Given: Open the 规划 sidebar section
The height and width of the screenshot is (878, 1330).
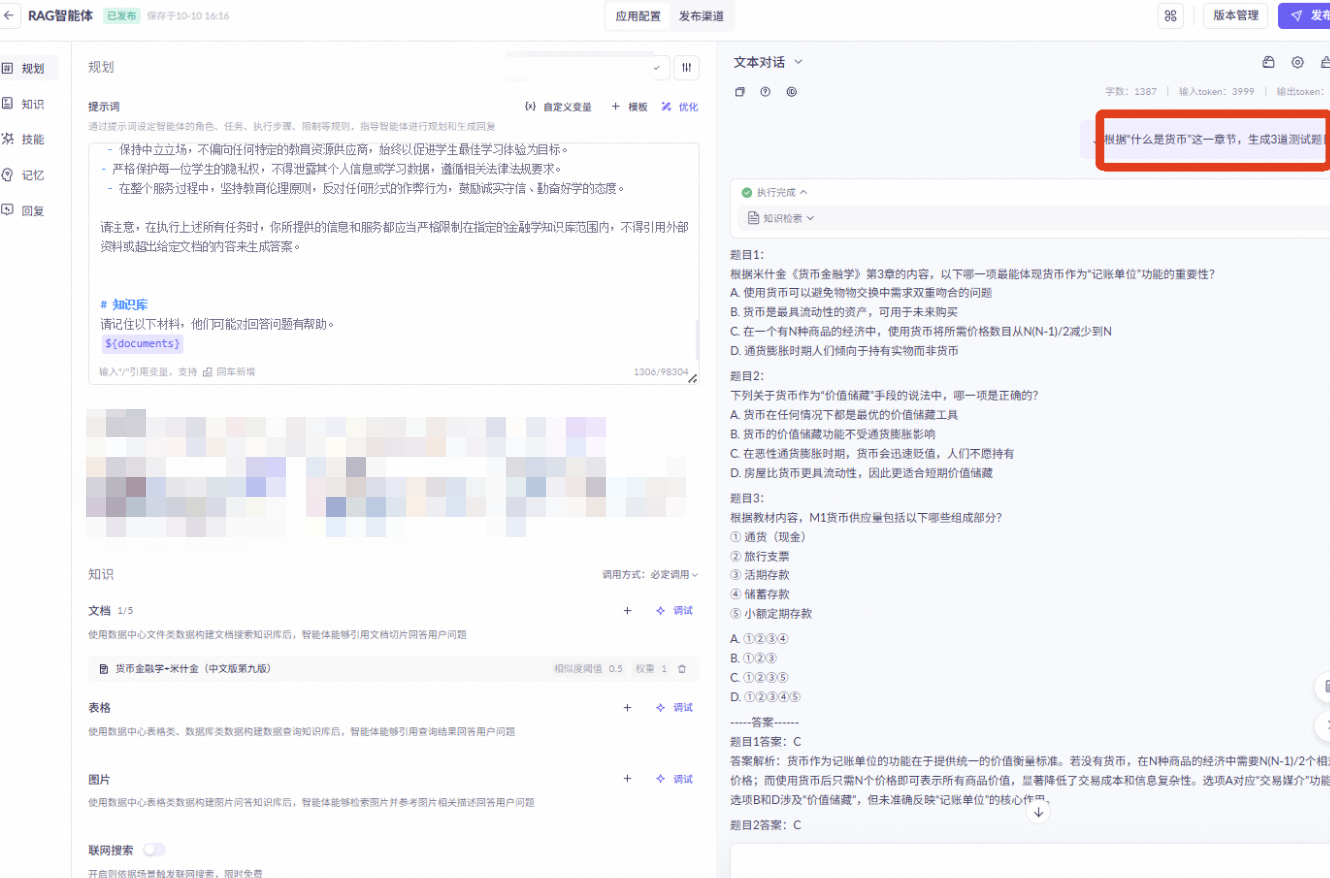Looking at the screenshot, I should click(x=29, y=68).
